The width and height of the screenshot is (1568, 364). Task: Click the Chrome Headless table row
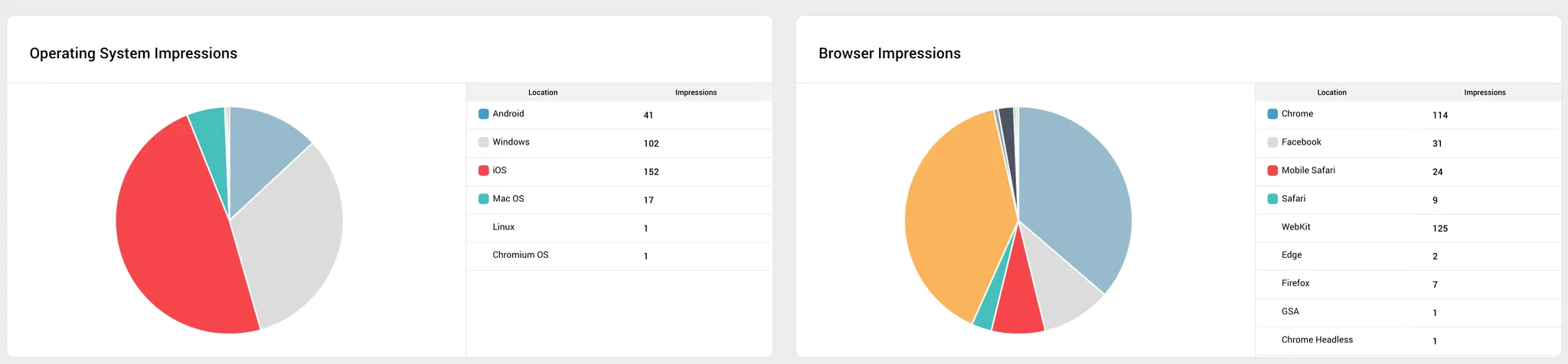pos(1408,341)
